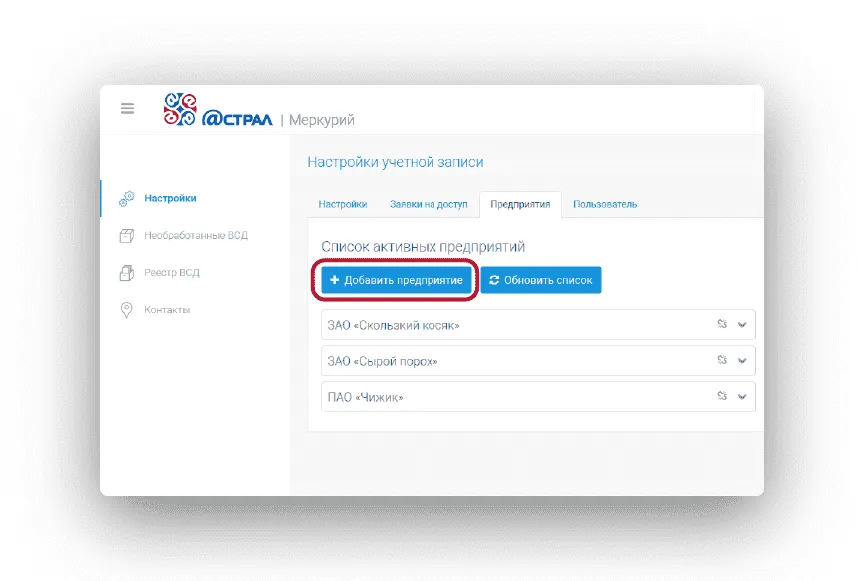Go to Контакты in the sidebar
Image resolution: width=864 pixels, height=581 pixels.
click(x=167, y=310)
